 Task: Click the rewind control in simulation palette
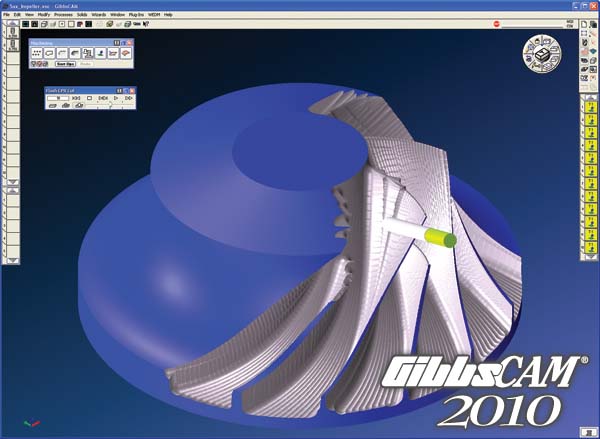[x=76, y=98]
